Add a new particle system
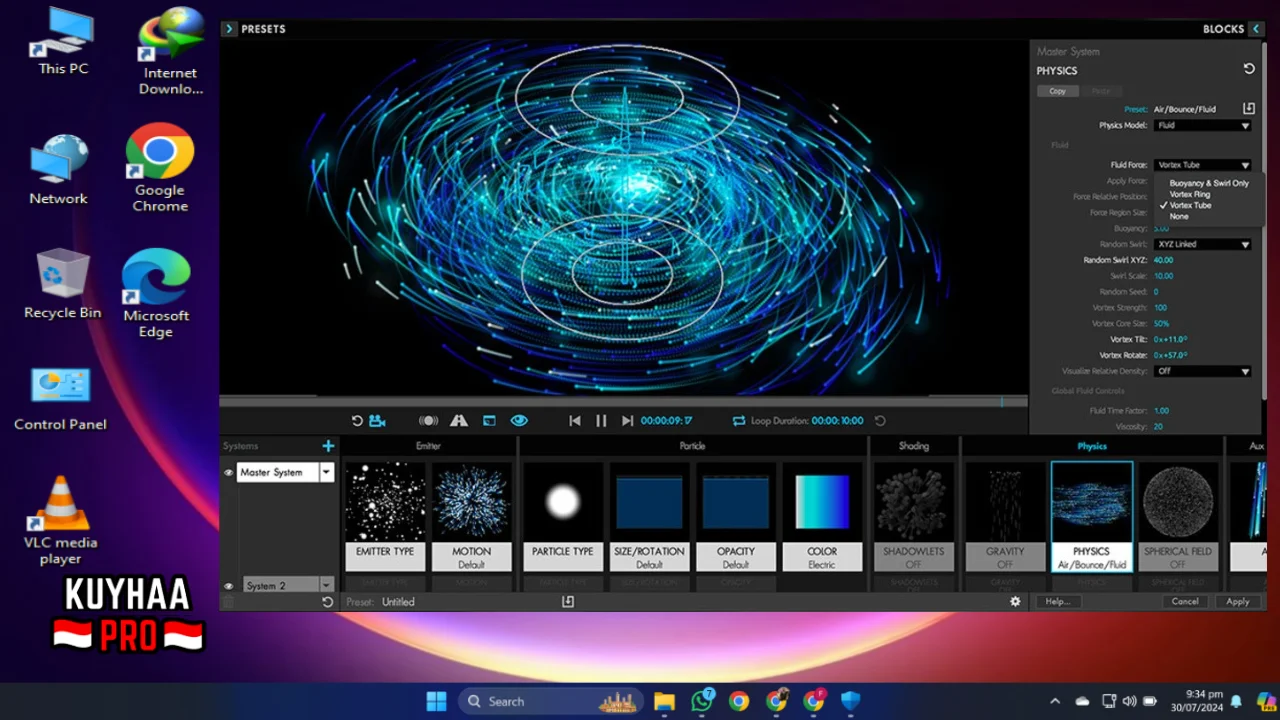 point(328,446)
